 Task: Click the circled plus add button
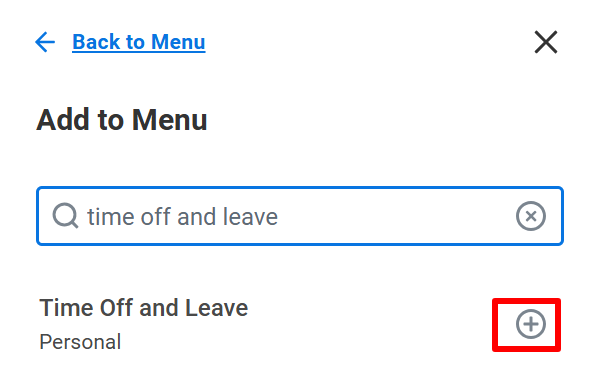point(530,324)
